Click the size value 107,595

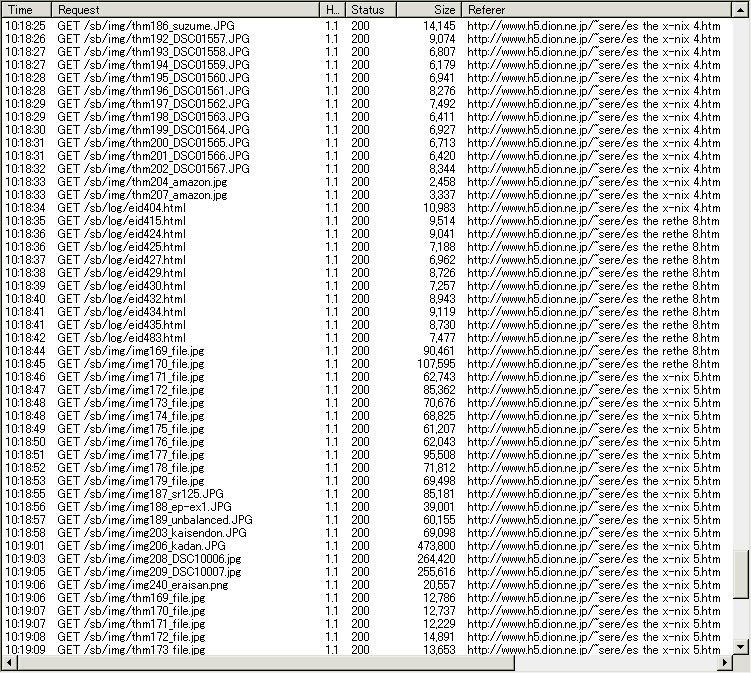436,364
